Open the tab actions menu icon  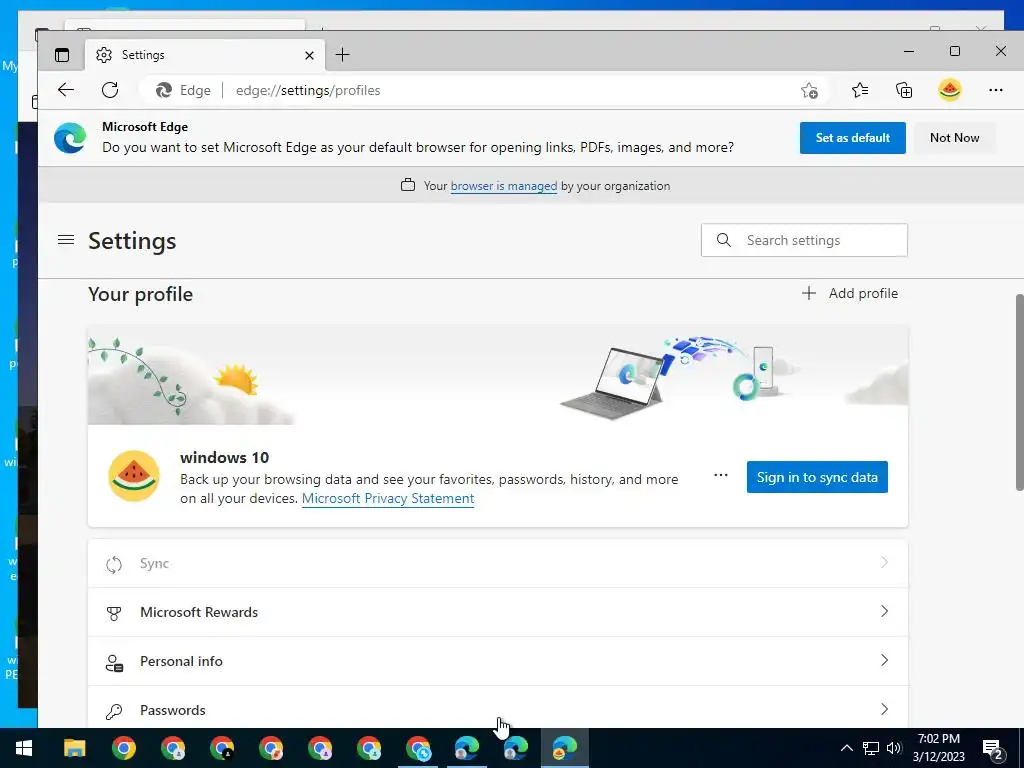(62, 55)
